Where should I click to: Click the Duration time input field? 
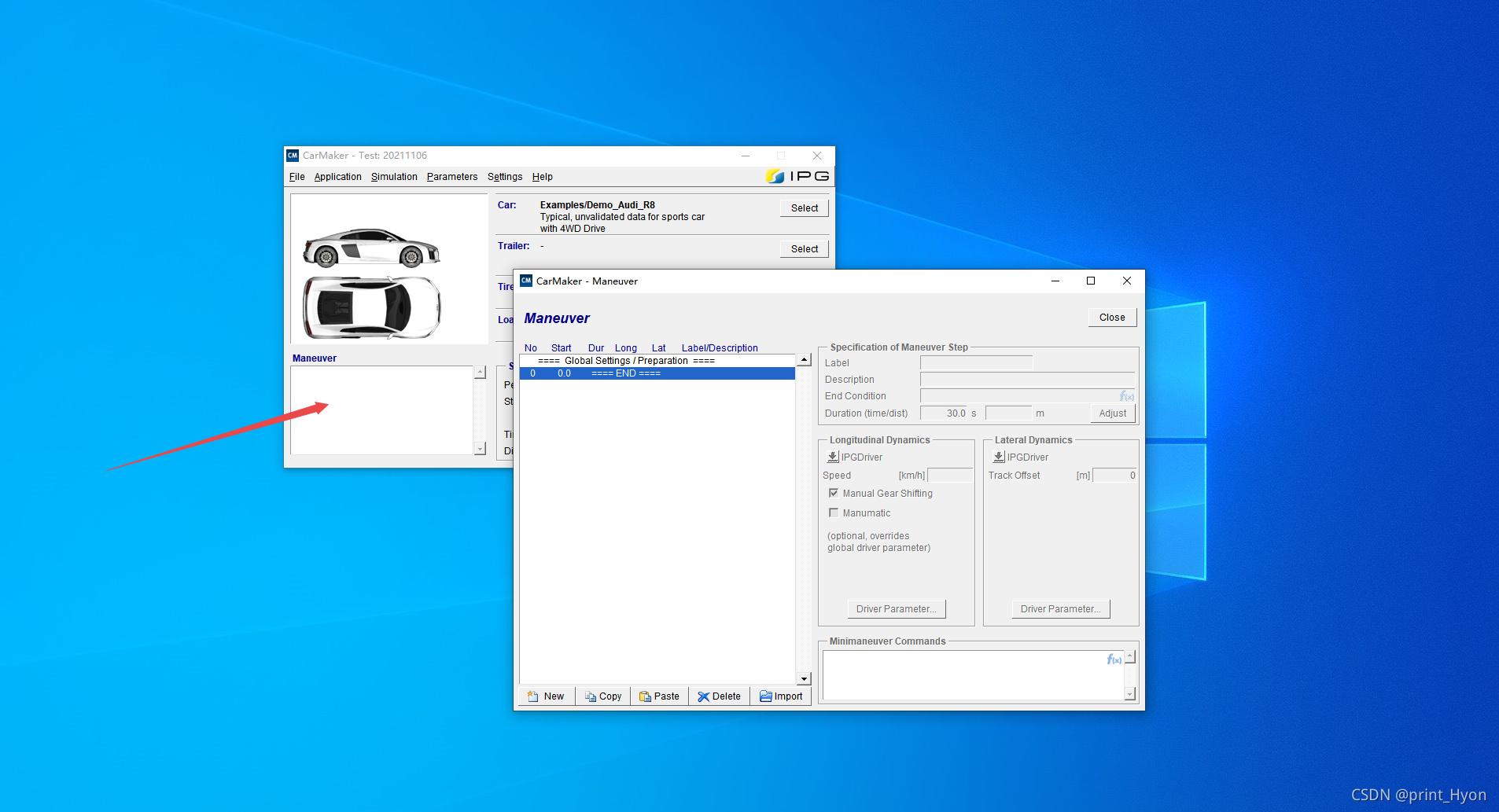point(944,413)
